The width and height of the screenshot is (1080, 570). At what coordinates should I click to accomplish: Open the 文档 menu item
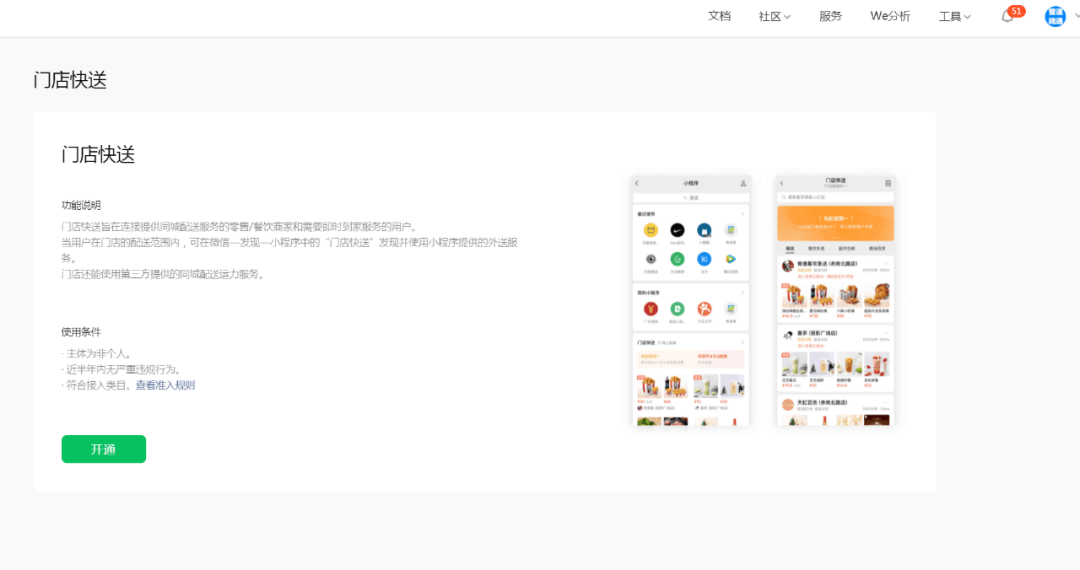719,16
